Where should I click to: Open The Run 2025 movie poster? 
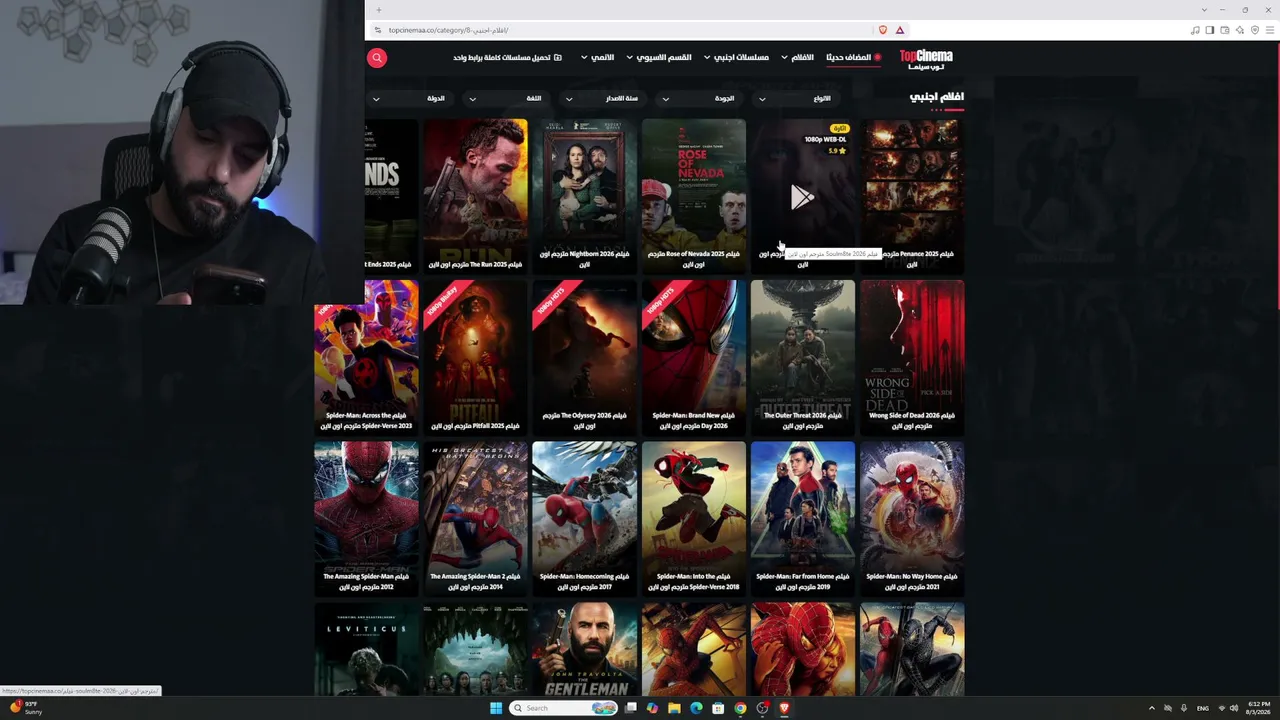475,195
